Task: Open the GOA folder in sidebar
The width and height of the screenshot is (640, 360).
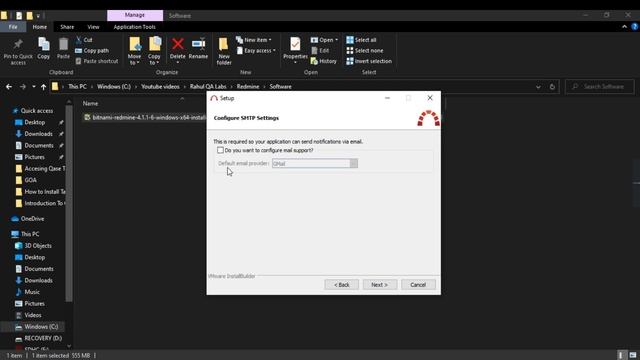Action: (x=31, y=180)
